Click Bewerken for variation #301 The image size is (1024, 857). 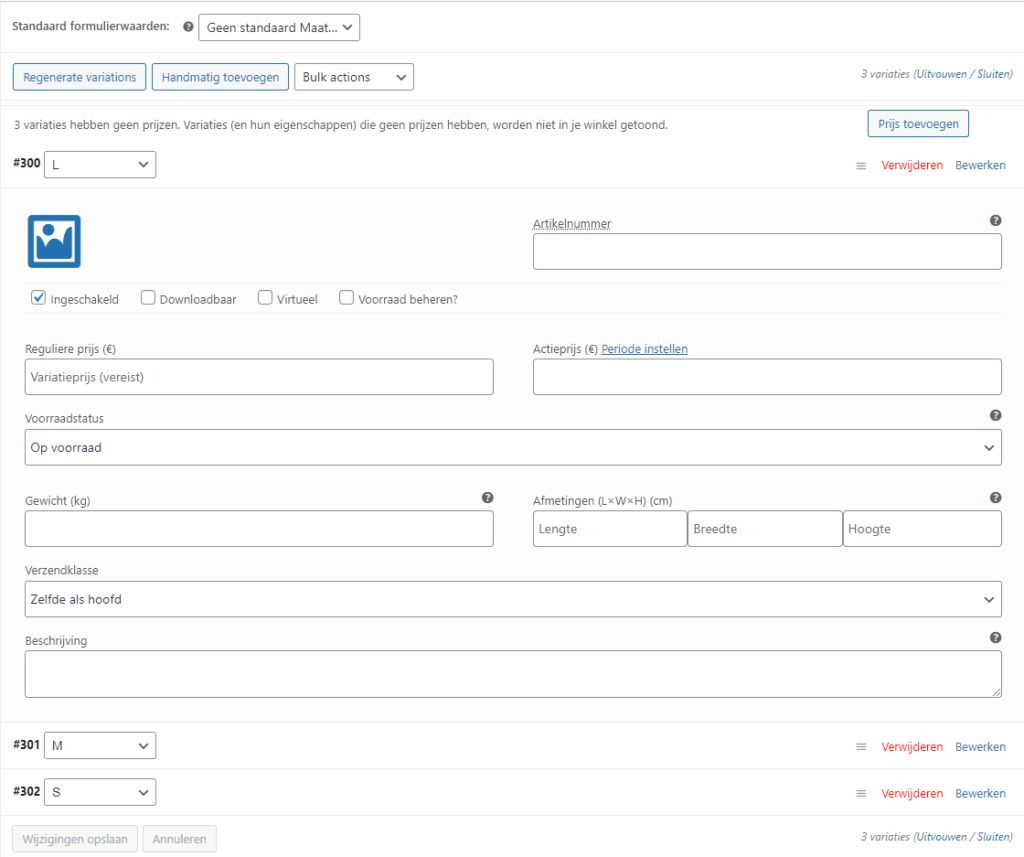click(980, 747)
